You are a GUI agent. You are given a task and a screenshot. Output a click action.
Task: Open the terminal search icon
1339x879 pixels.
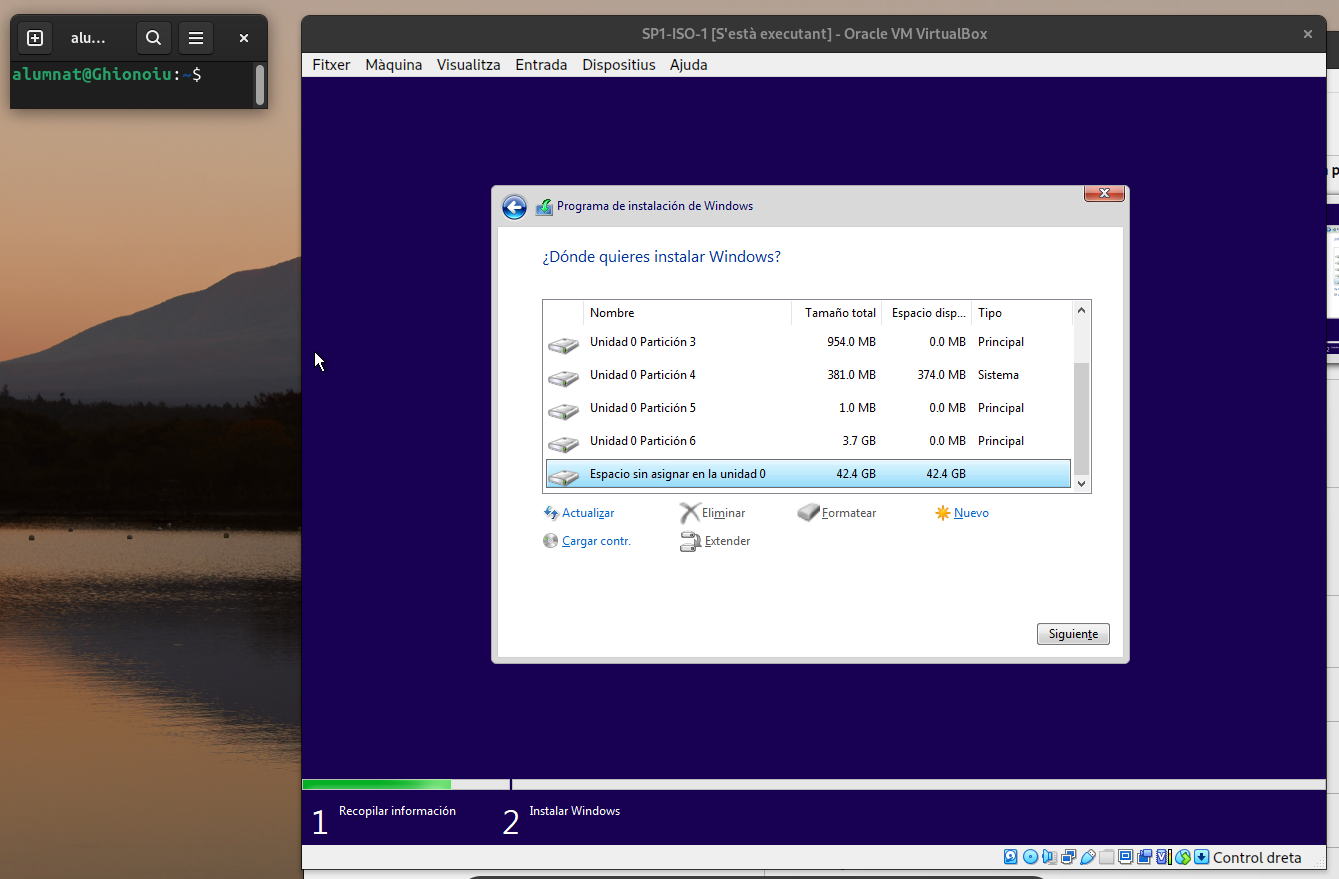tap(153, 38)
